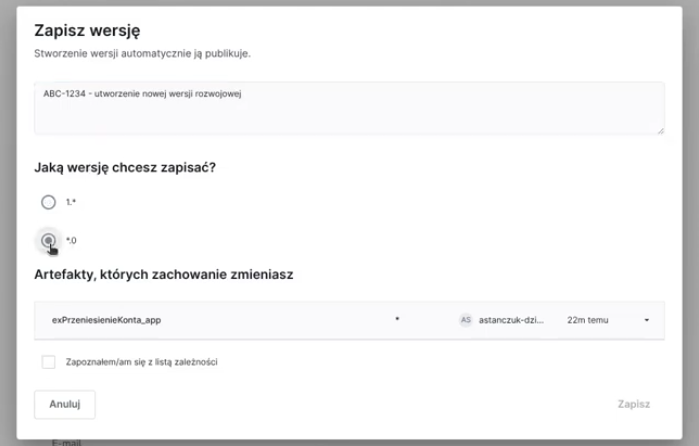This screenshot has width=699, height=446.
Task: Click into the version description text area
Action: tap(349, 108)
